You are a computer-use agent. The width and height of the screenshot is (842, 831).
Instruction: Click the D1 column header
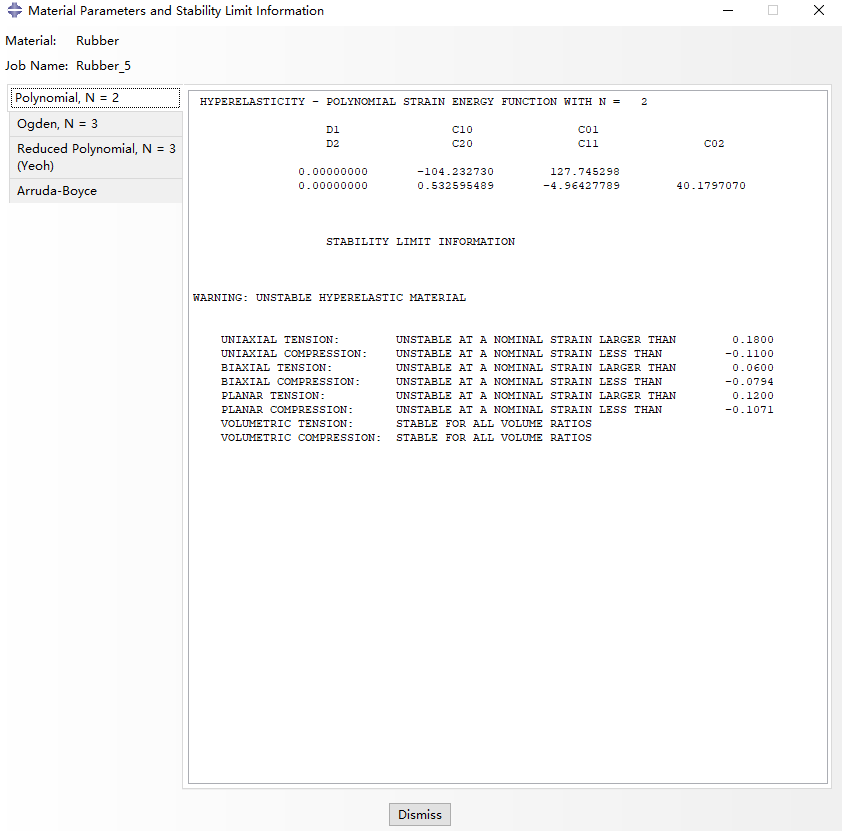tap(332, 129)
